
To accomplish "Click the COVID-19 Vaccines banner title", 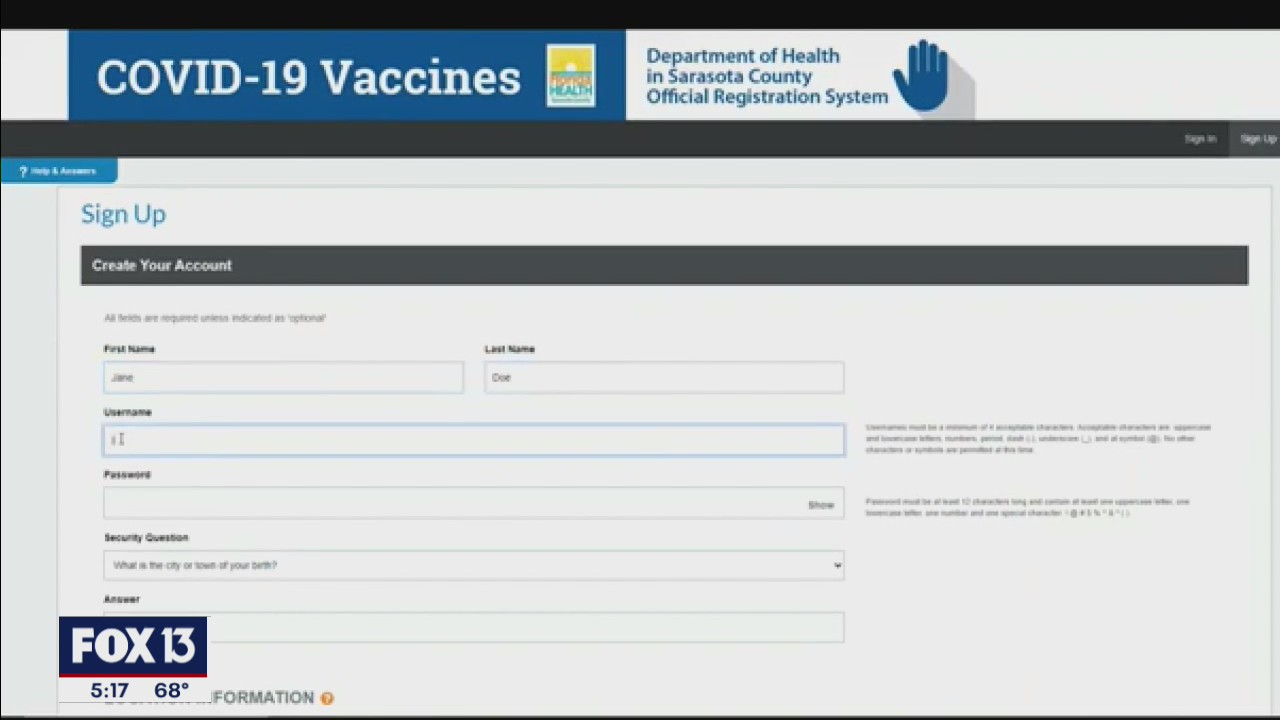I will pyautogui.click(x=308, y=78).
